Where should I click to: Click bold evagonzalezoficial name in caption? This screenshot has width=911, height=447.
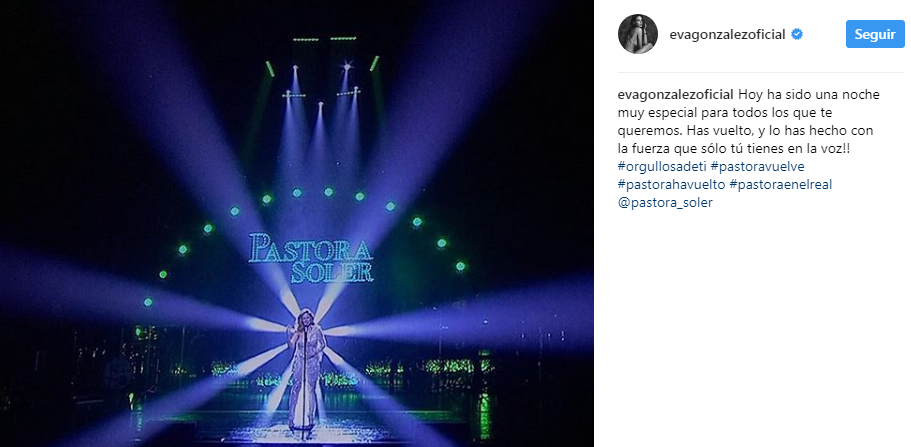click(676, 95)
